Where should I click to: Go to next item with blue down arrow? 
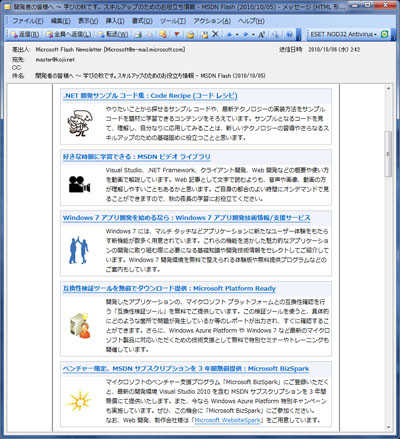245,34
